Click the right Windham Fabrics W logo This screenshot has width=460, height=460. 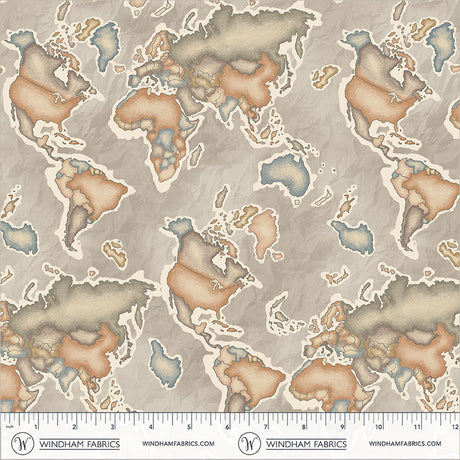point(249,444)
